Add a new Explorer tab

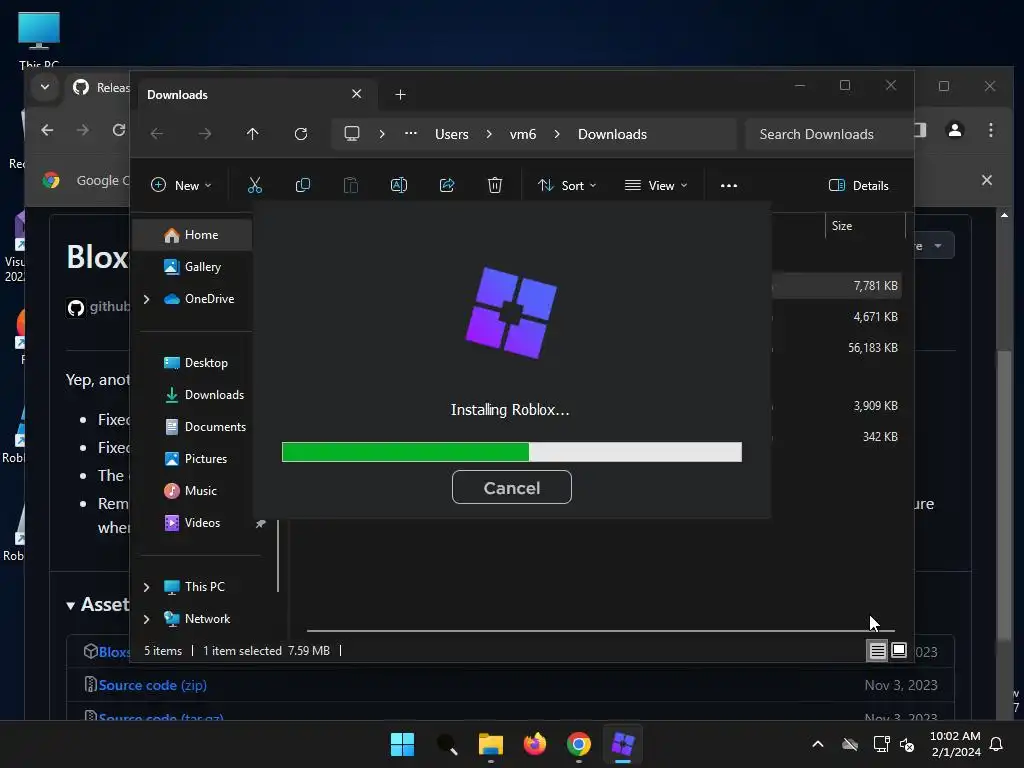tap(400, 95)
